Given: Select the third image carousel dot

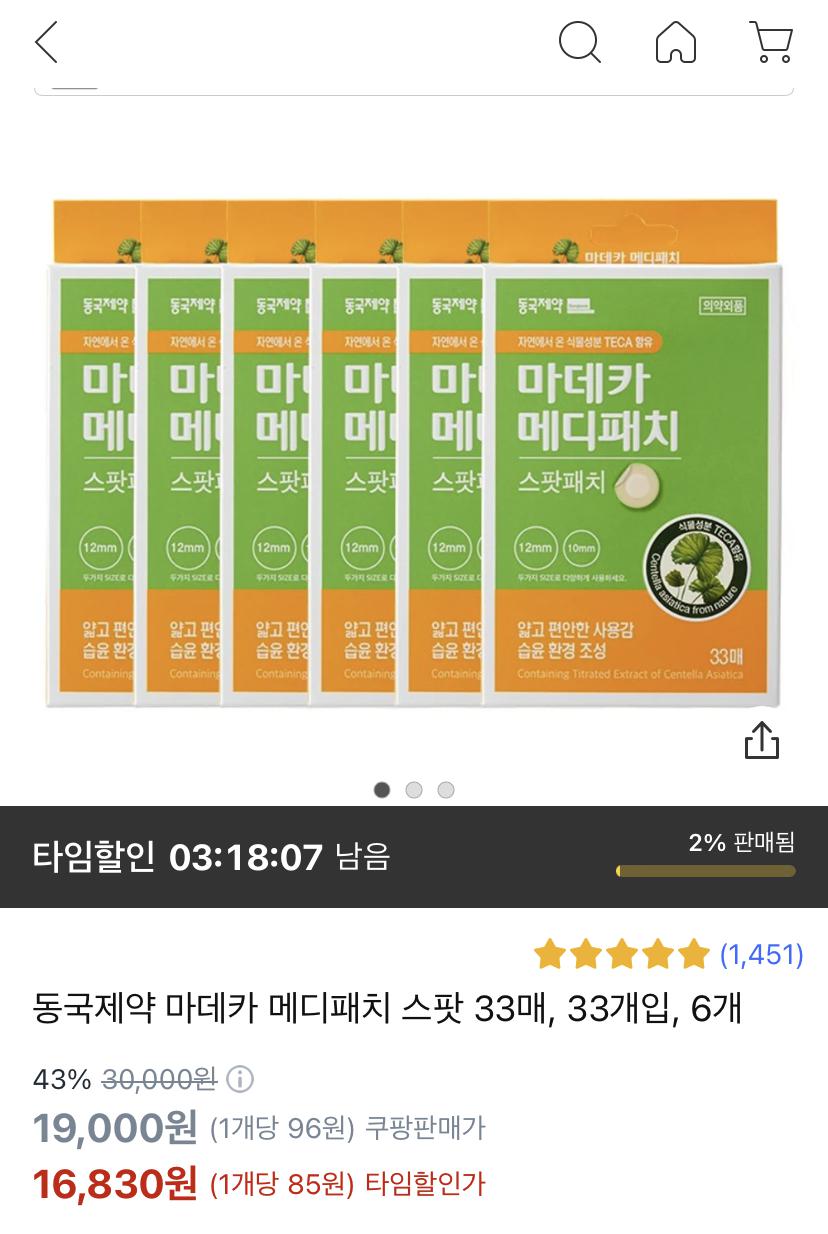Looking at the screenshot, I should point(446,790).
